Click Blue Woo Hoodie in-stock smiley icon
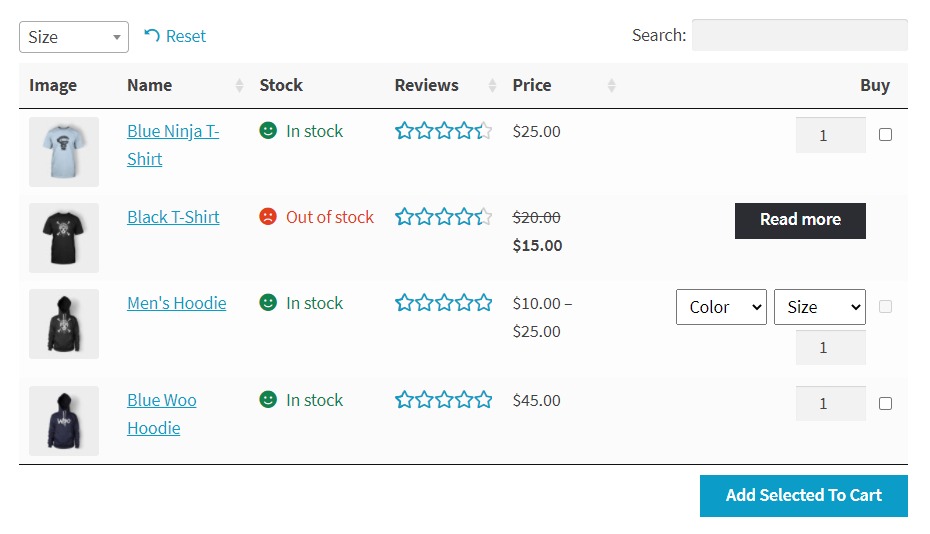The width and height of the screenshot is (930, 534). (268, 399)
